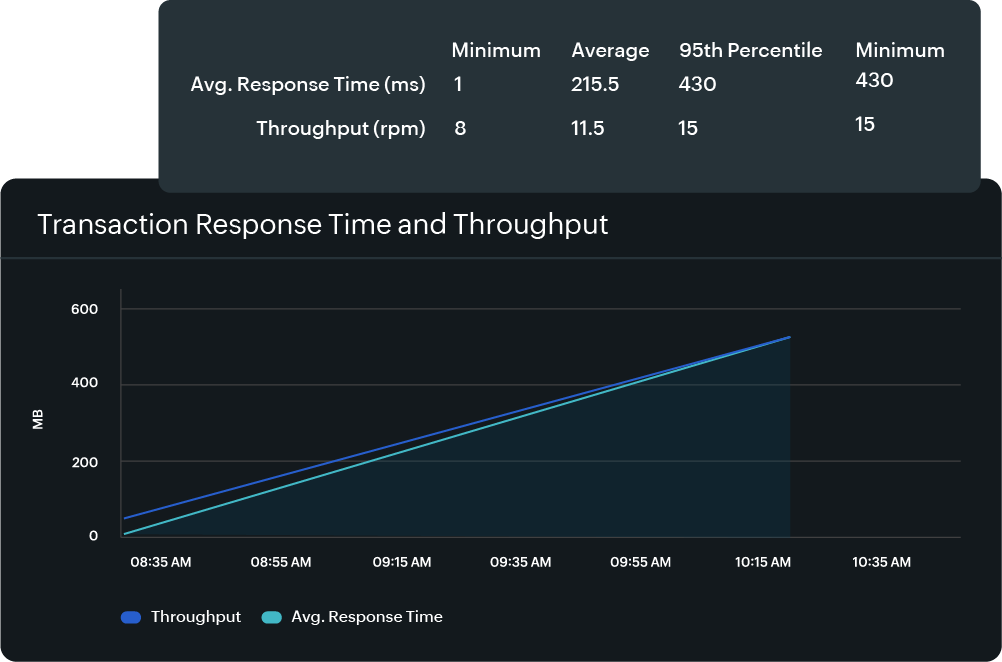Click the 0 mark on the y-axis

click(x=92, y=534)
